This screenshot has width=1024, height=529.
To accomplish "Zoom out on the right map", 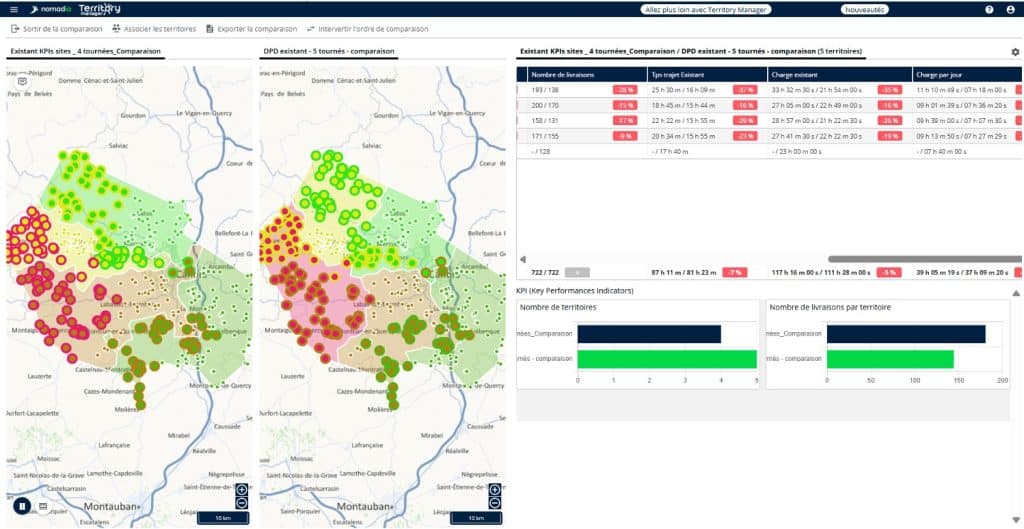I will coord(495,503).
